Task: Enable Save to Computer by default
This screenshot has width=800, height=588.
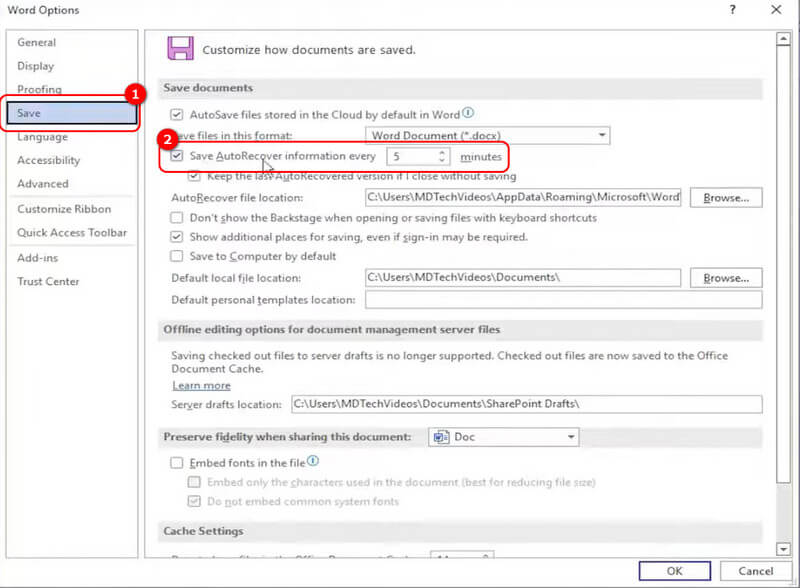Action: 177,256
